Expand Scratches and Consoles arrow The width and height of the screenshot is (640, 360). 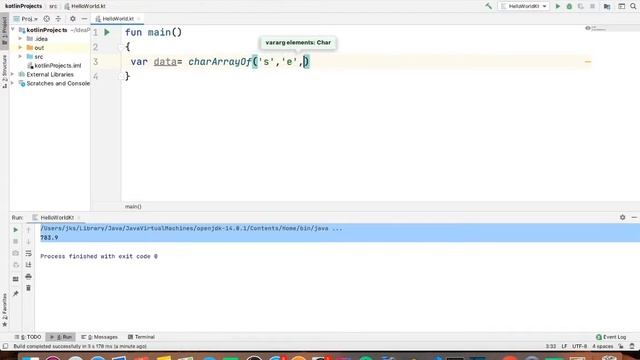pos(13,84)
